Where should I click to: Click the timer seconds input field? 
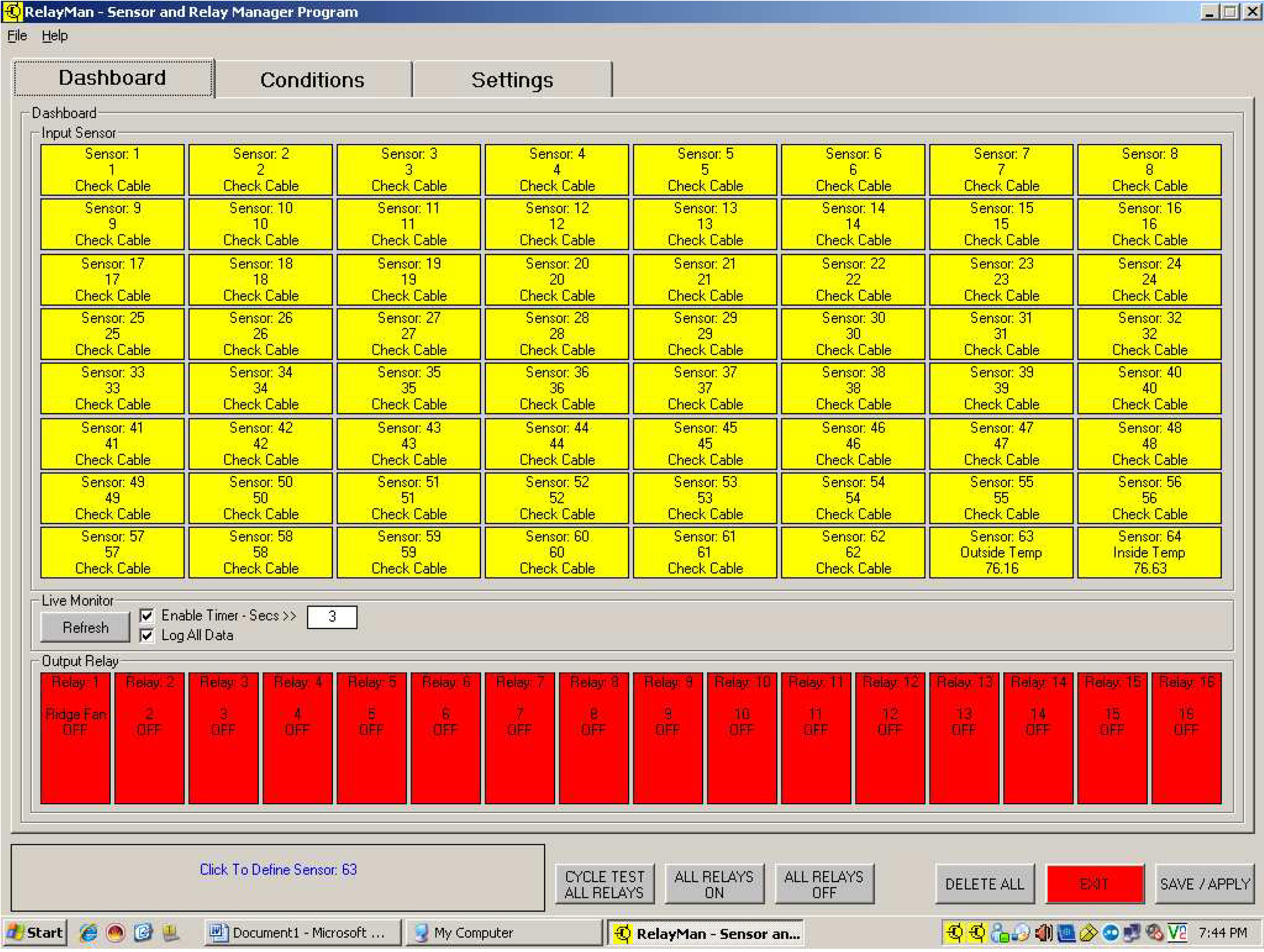pyautogui.click(x=332, y=617)
